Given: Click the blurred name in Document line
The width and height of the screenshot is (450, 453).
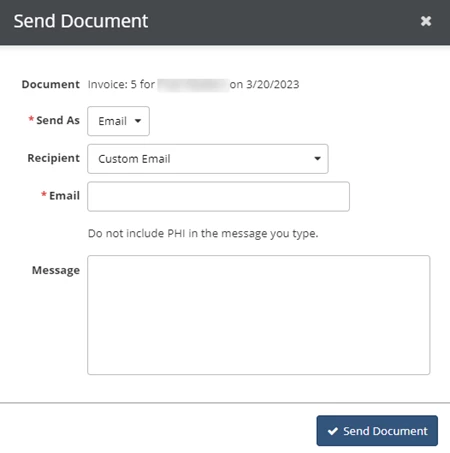Looking at the screenshot, I should pos(193,85).
